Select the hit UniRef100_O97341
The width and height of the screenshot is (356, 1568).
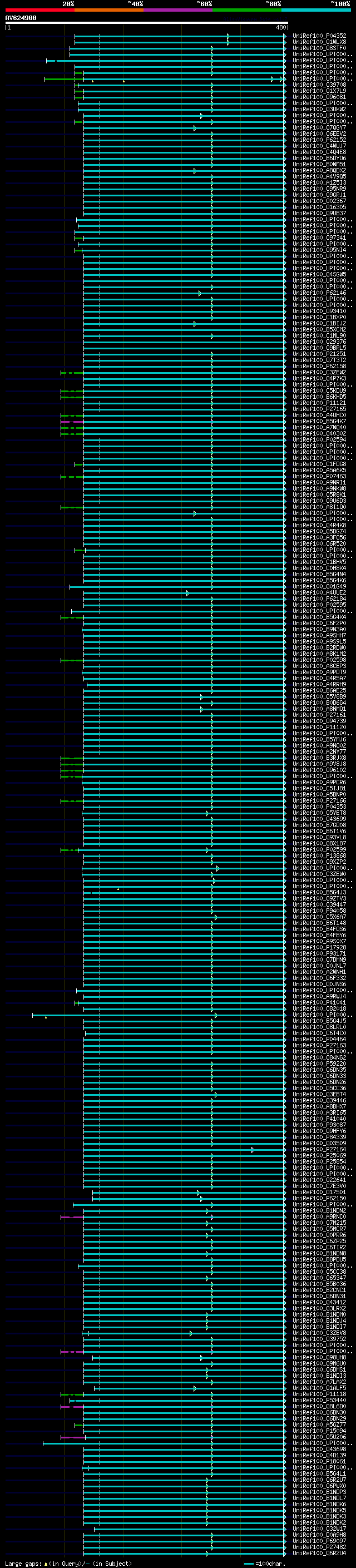(x=319, y=238)
